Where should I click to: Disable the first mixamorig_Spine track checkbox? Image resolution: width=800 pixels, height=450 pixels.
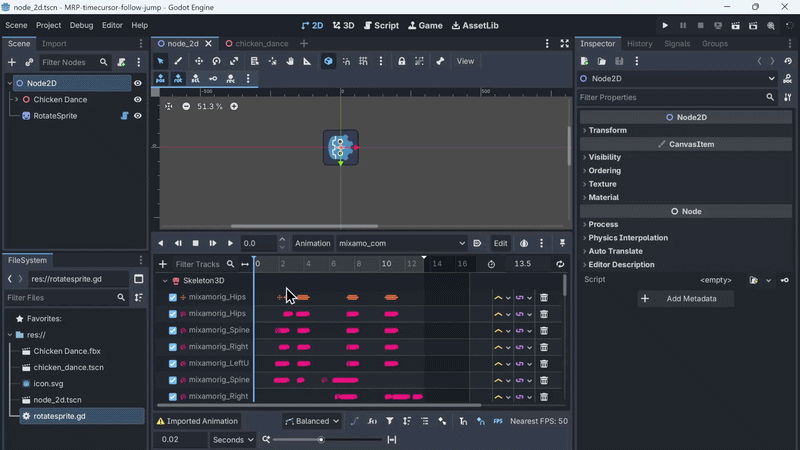[x=173, y=330]
